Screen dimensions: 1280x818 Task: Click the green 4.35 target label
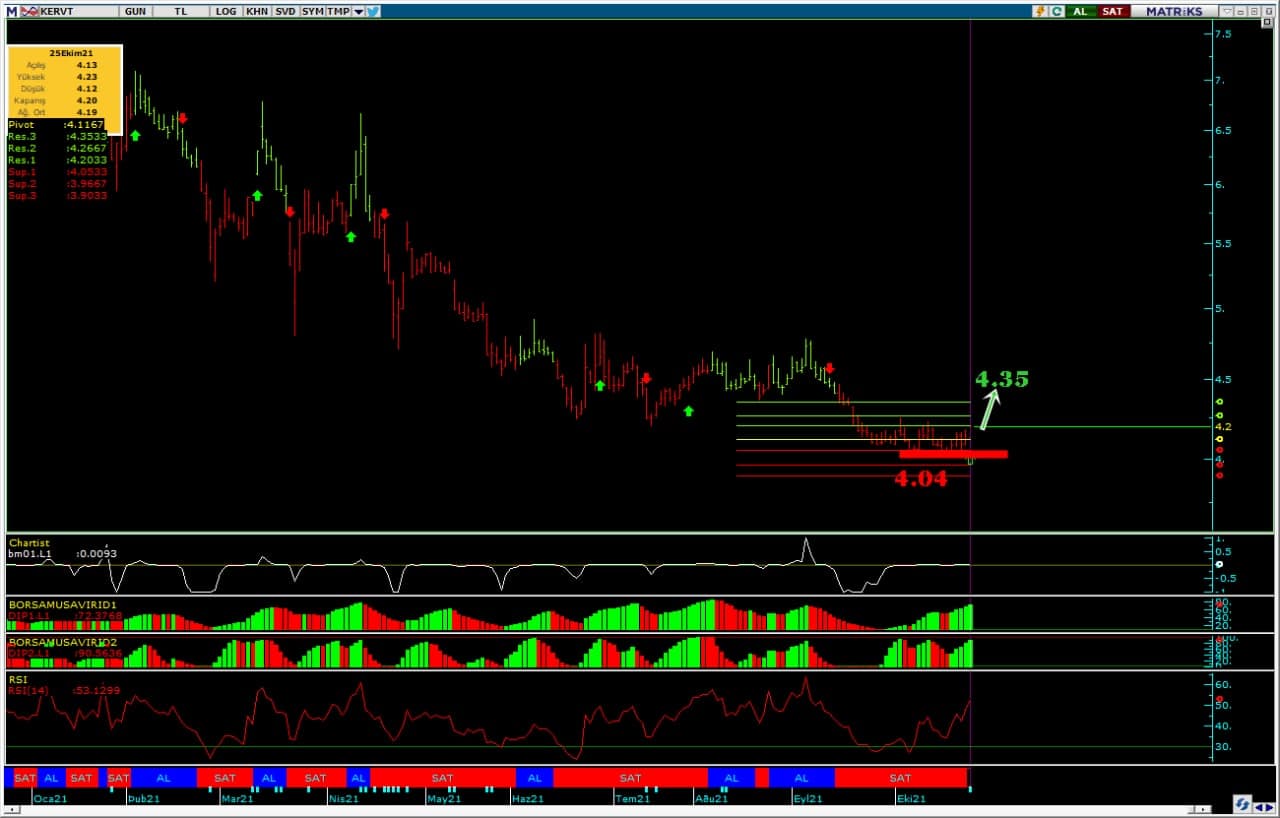tap(1001, 379)
